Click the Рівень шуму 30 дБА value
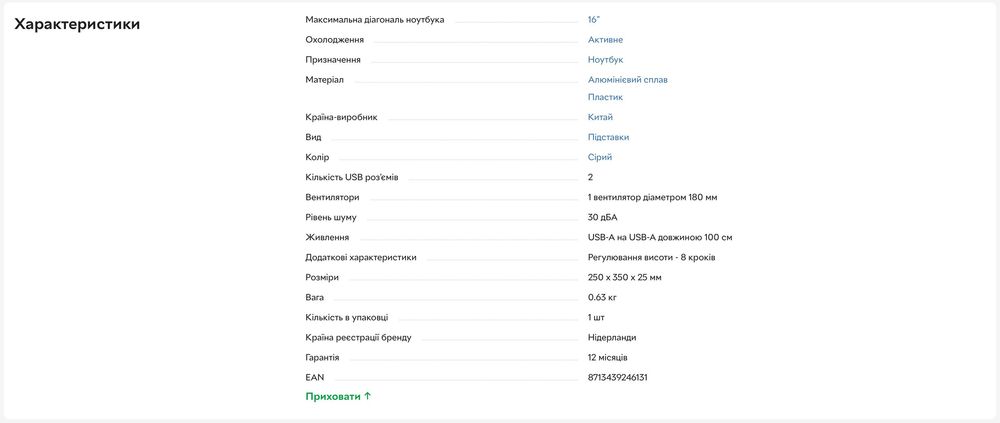 point(603,218)
